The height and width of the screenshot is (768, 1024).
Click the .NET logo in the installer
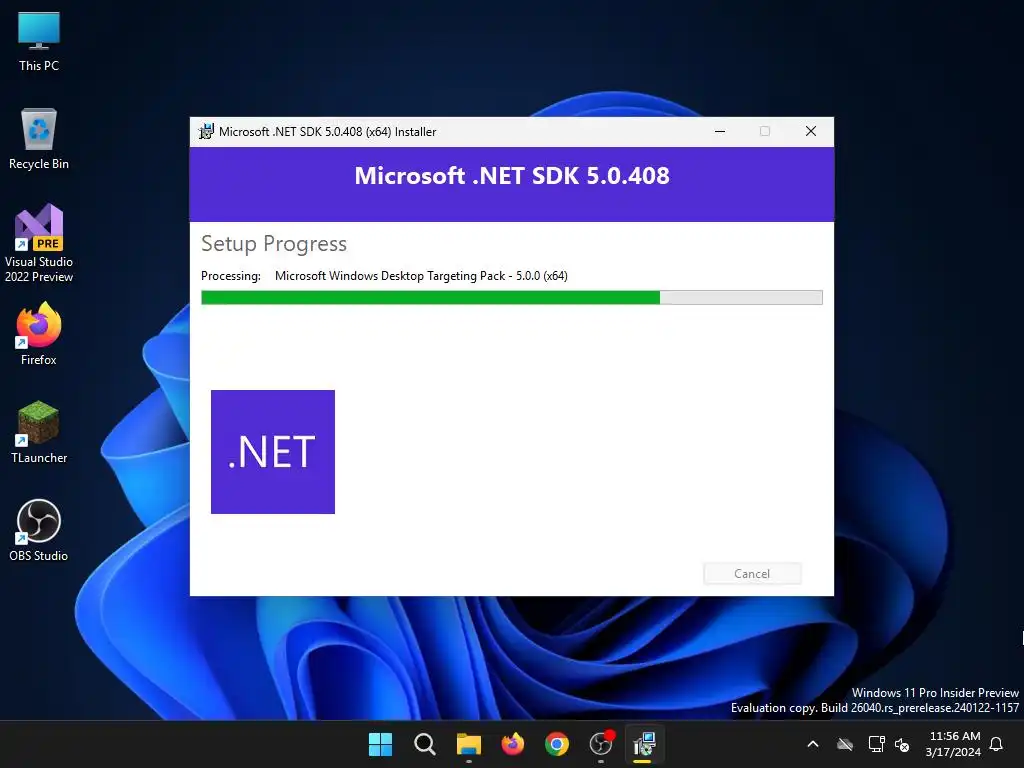point(273,452)
